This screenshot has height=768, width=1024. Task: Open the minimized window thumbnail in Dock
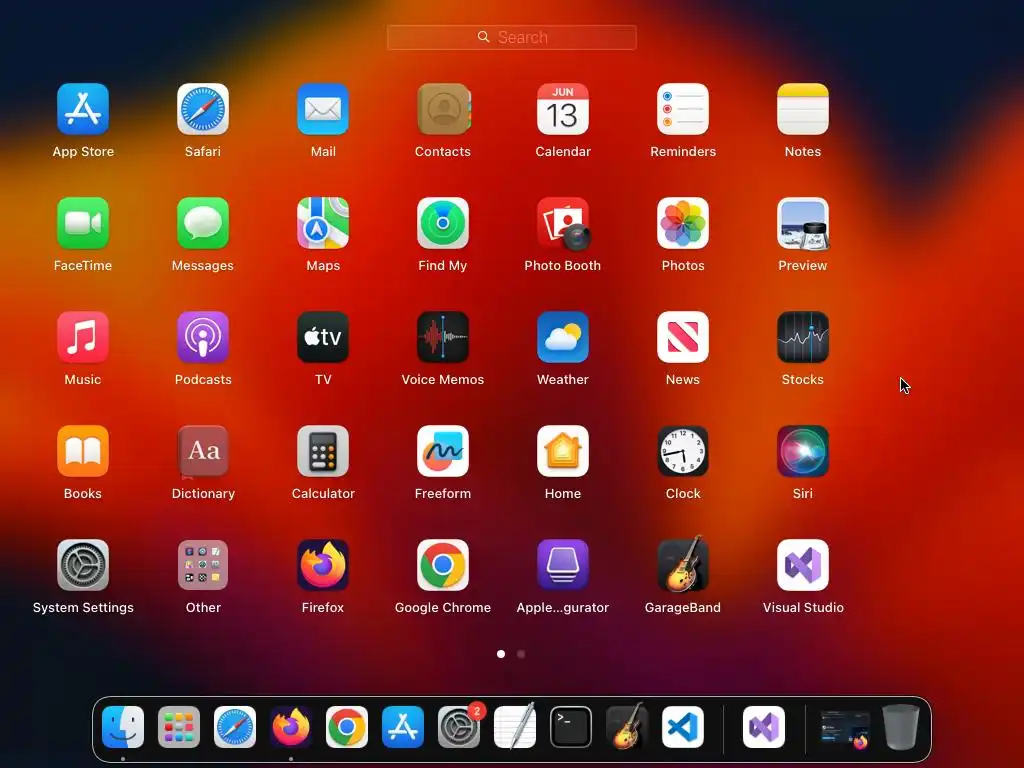845,728
